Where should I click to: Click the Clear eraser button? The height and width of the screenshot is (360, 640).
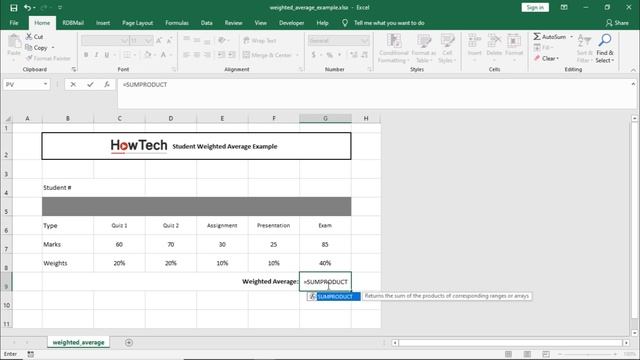point(546,58)
